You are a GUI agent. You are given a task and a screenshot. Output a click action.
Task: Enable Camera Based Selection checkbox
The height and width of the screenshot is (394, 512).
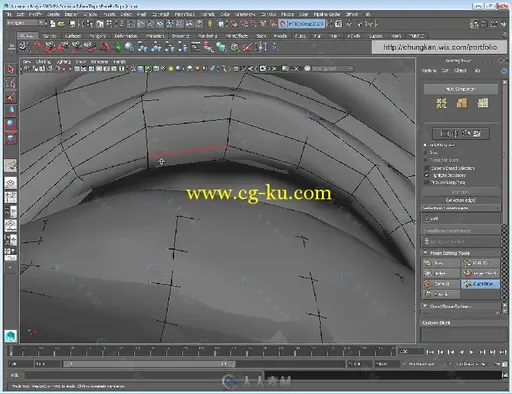click(x=426, y=168)
